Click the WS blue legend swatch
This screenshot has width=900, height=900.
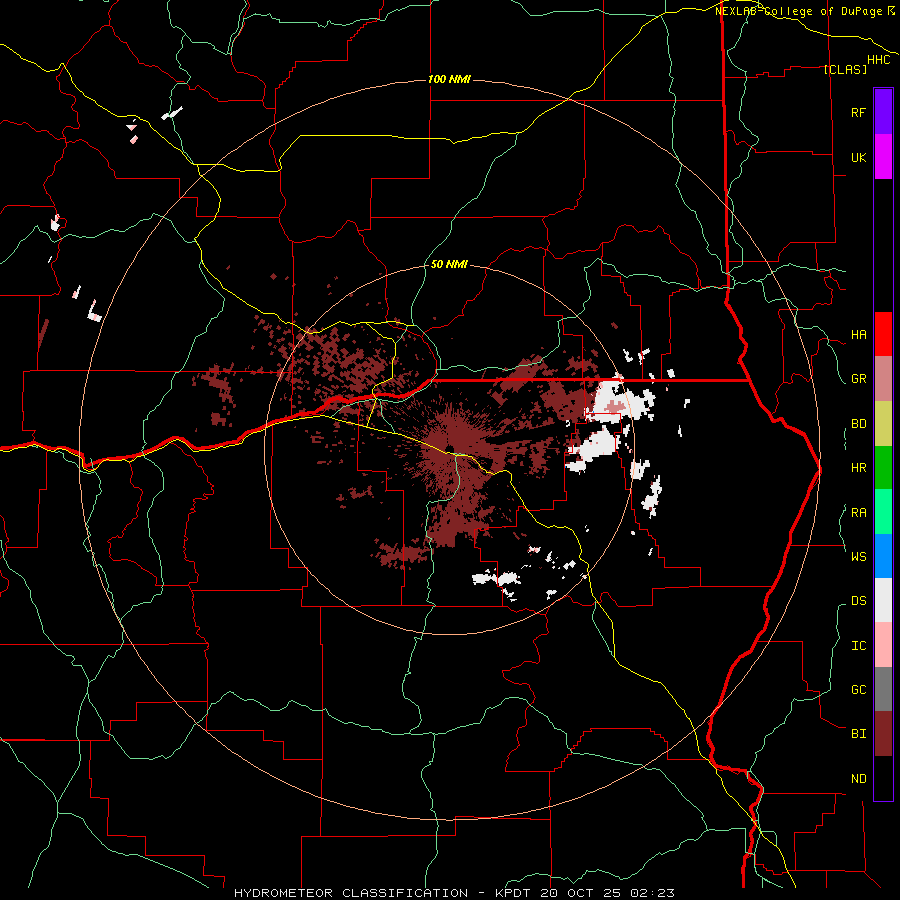[x=883, y=556]
